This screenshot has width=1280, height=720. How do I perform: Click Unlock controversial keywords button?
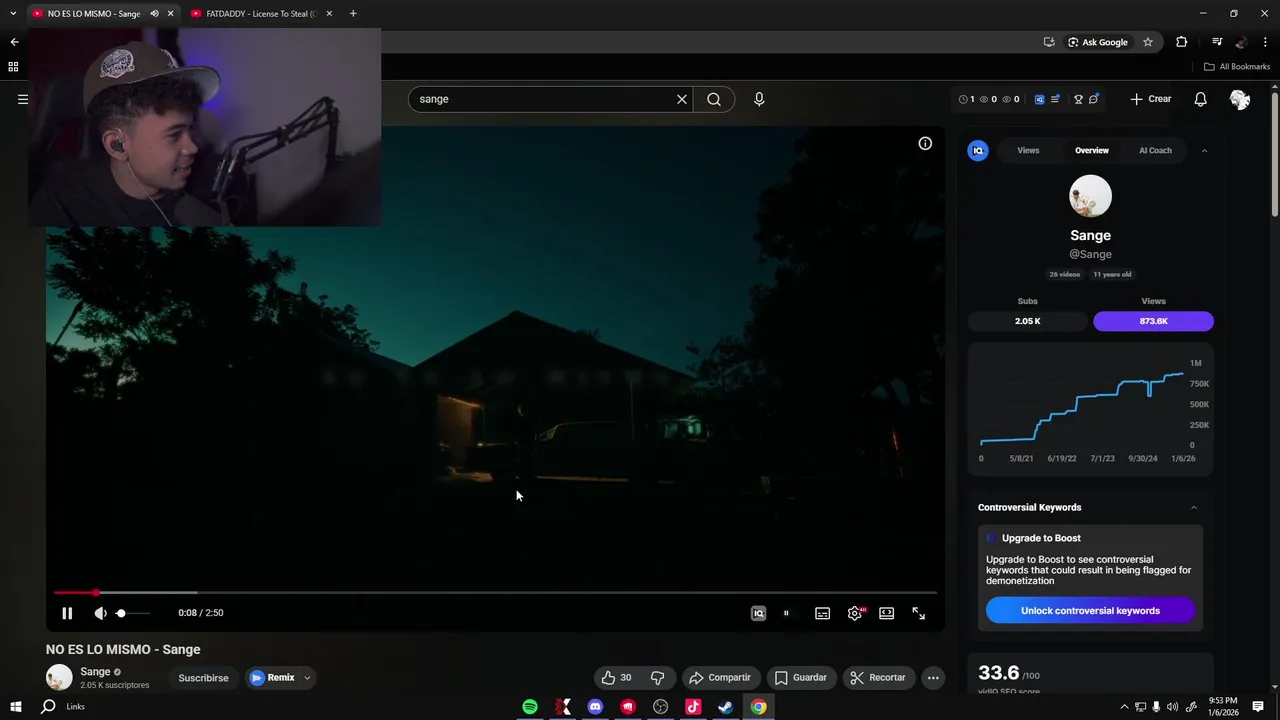(x=1090, y=611)
